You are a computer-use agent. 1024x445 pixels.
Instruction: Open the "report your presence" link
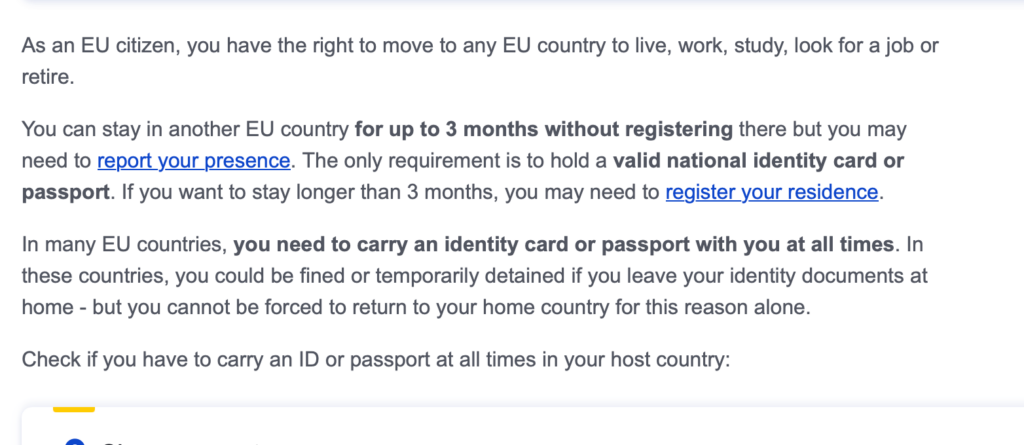click(x=194, y=161)
